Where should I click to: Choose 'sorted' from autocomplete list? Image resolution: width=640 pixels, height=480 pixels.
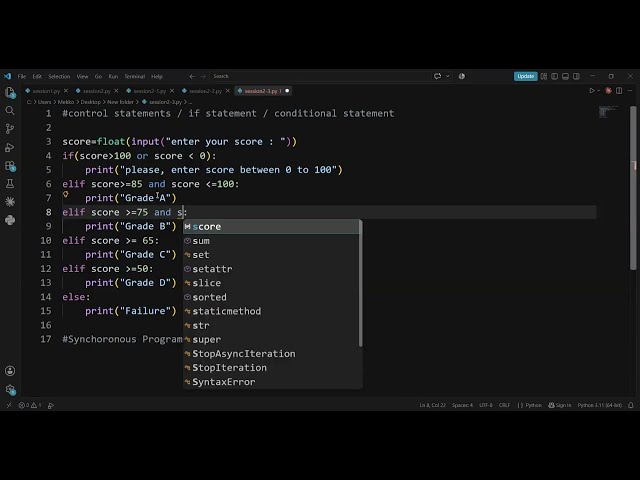(271, 297)
